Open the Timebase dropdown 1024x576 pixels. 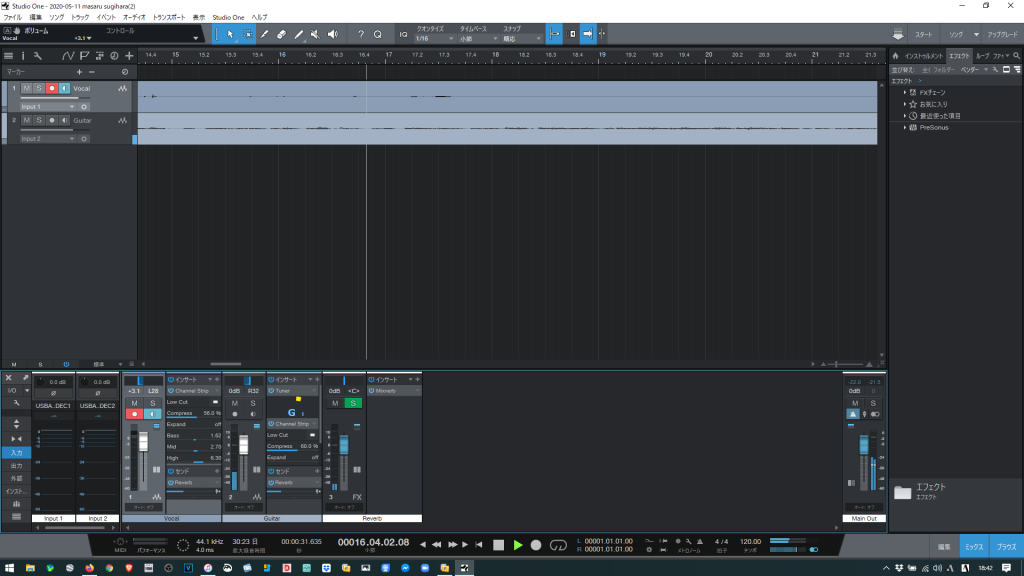(x=478, y=39)
